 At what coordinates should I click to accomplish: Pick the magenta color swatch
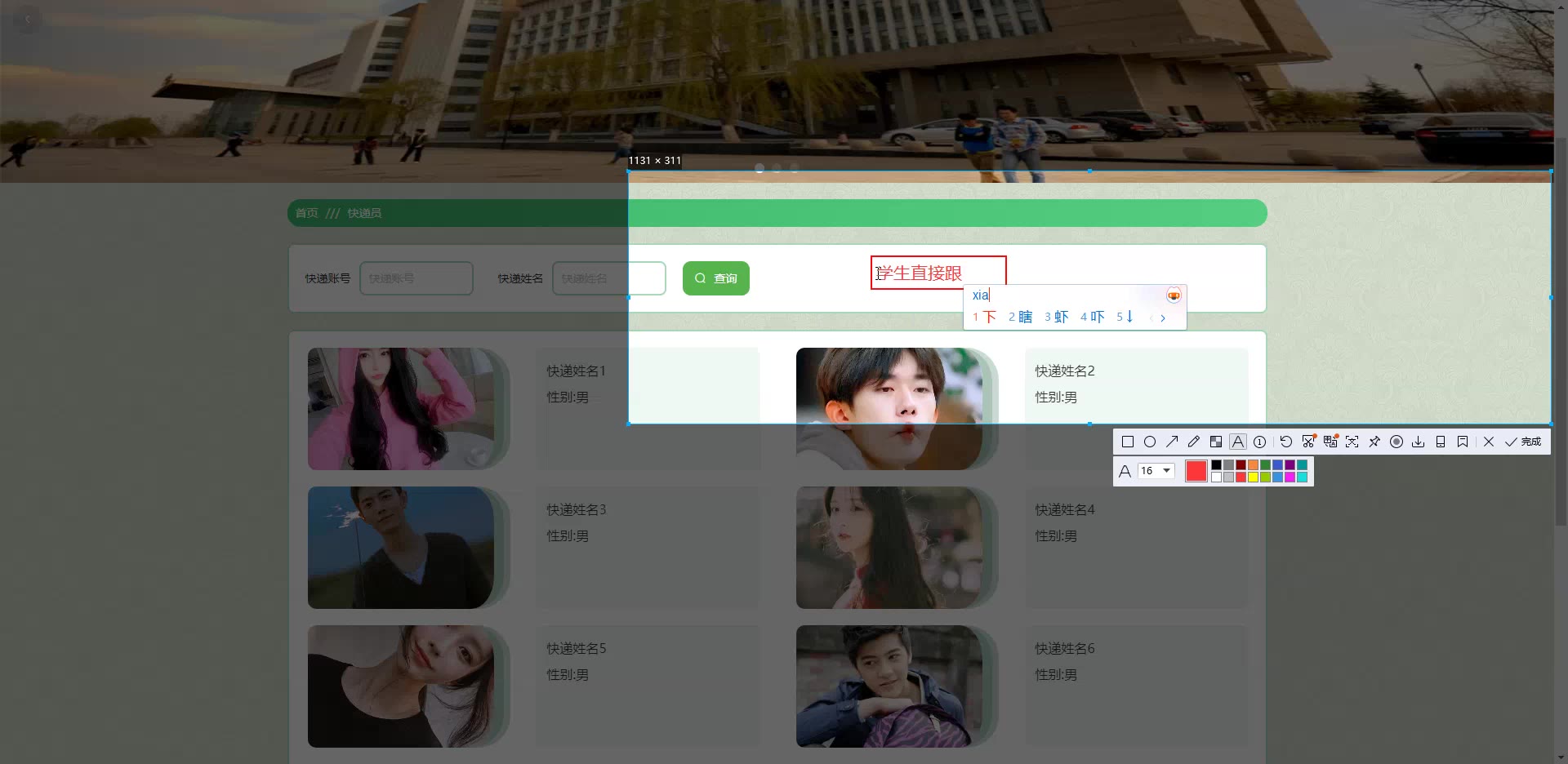pos(1290,477)
